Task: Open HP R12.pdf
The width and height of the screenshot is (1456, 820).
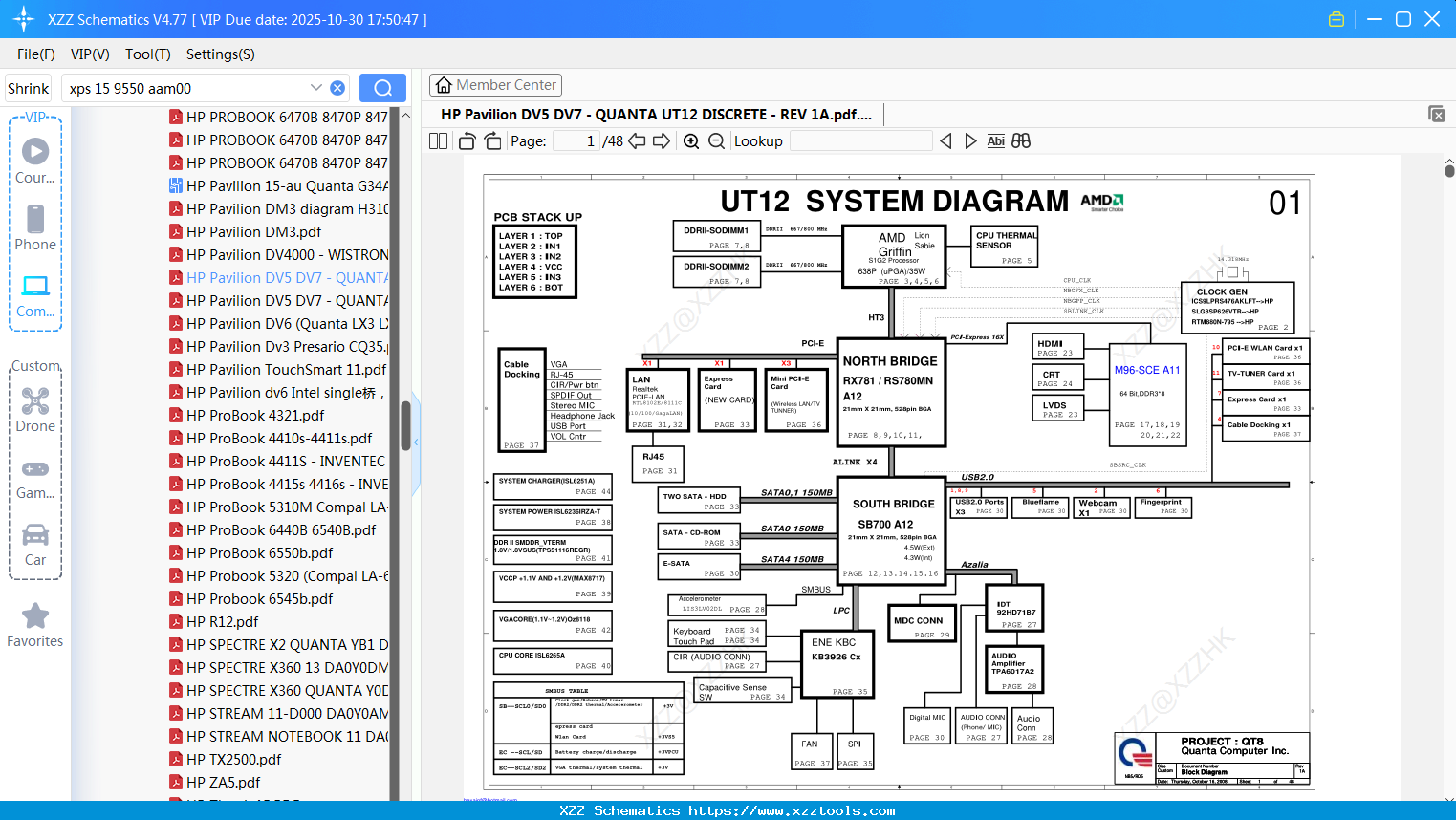Action: (x=213, y=622)
